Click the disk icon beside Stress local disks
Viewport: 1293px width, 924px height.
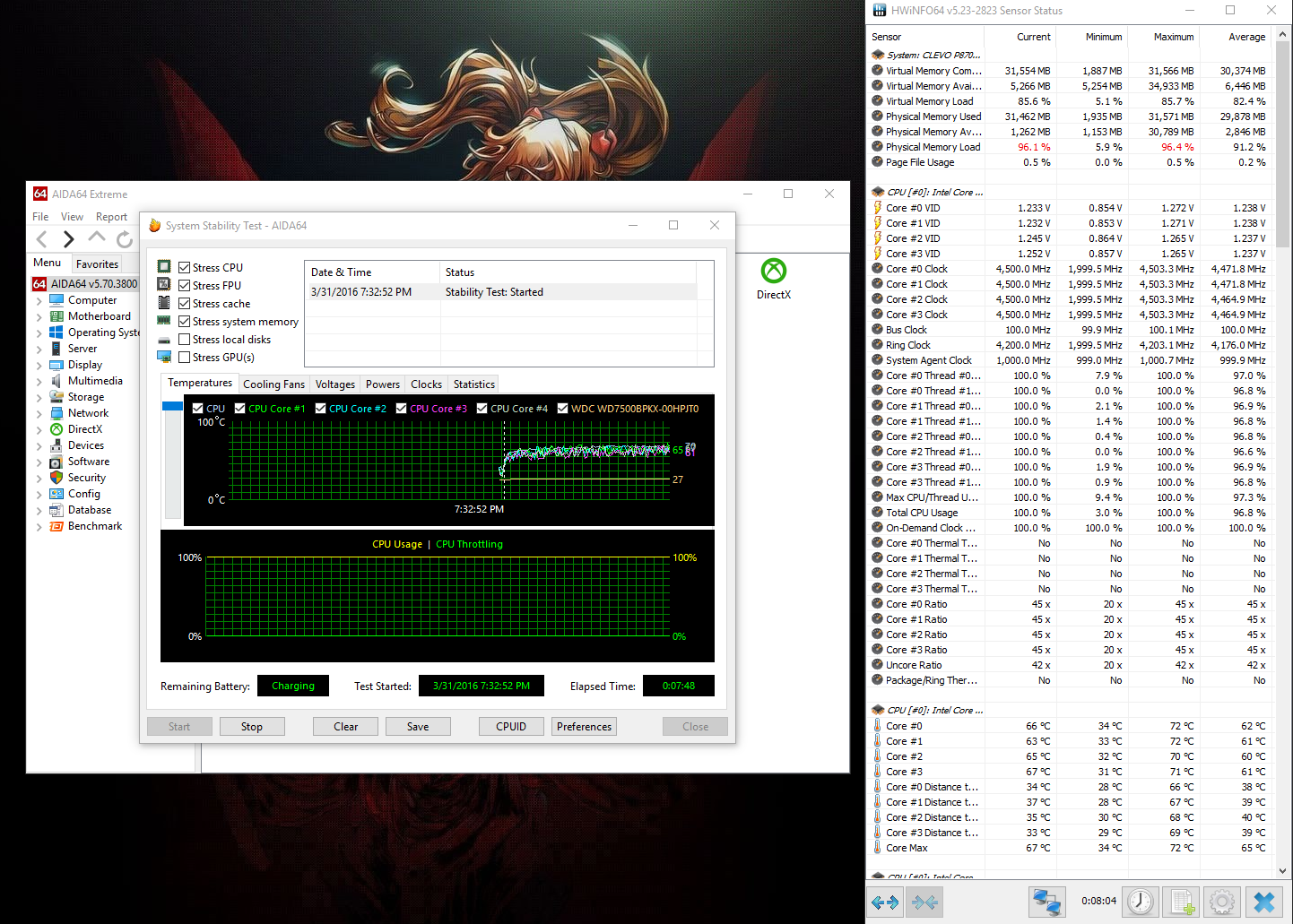point(164,340)
